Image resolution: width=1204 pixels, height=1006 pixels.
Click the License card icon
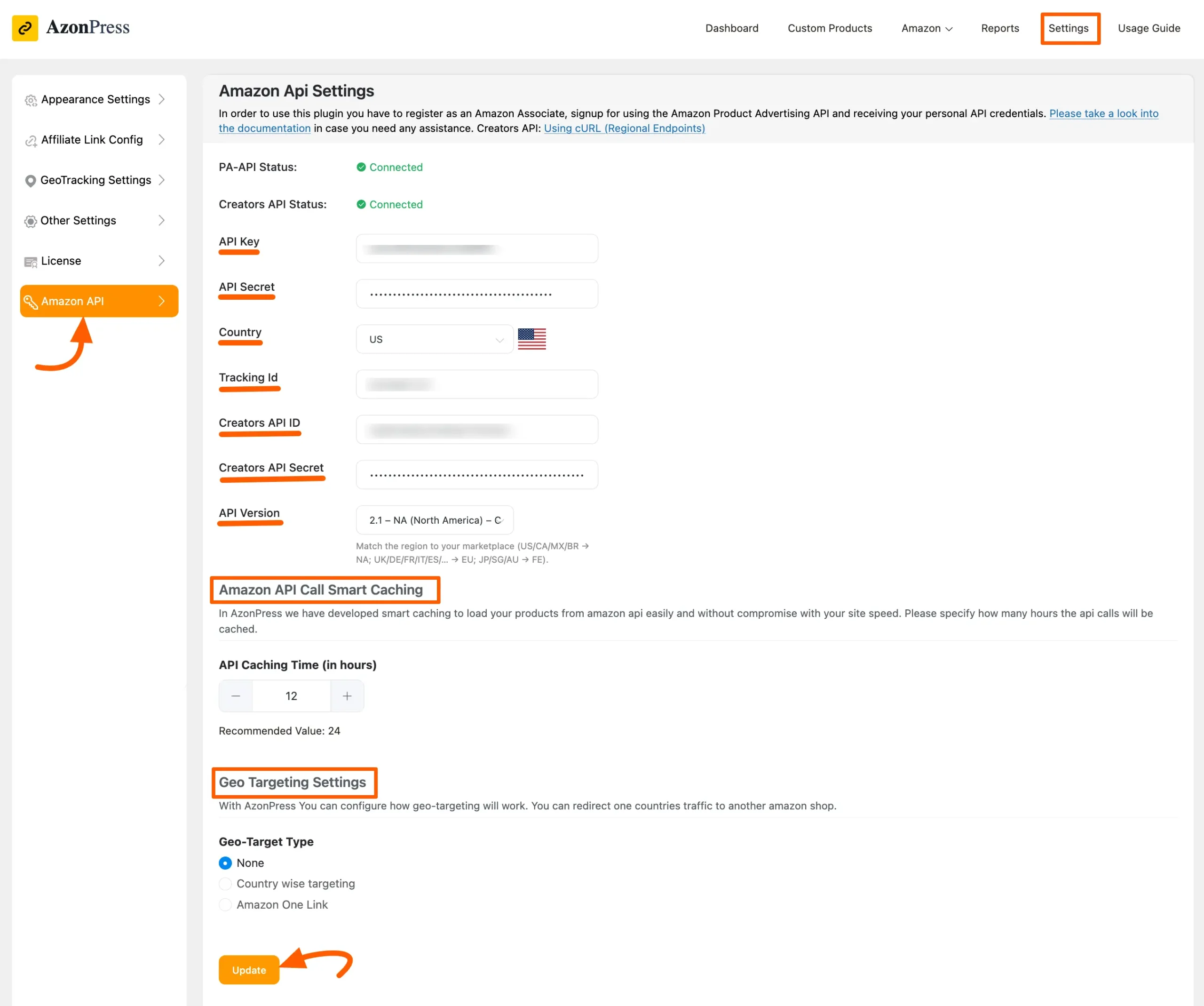coord(31,262)
